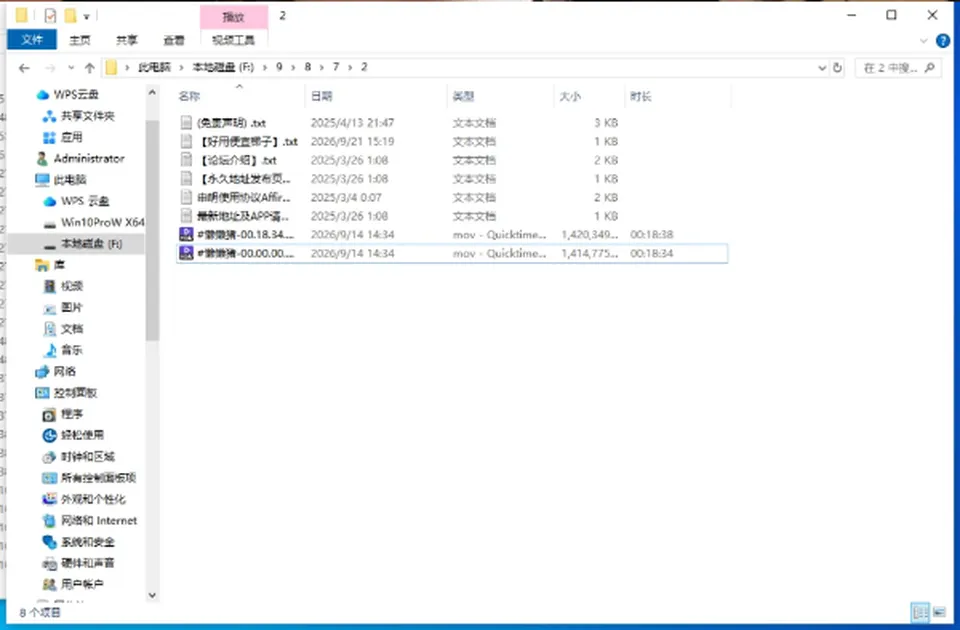960x630 pixels.
Task: Open the 文件 menu
Action: pyautogui.click(x=32, y=40)
